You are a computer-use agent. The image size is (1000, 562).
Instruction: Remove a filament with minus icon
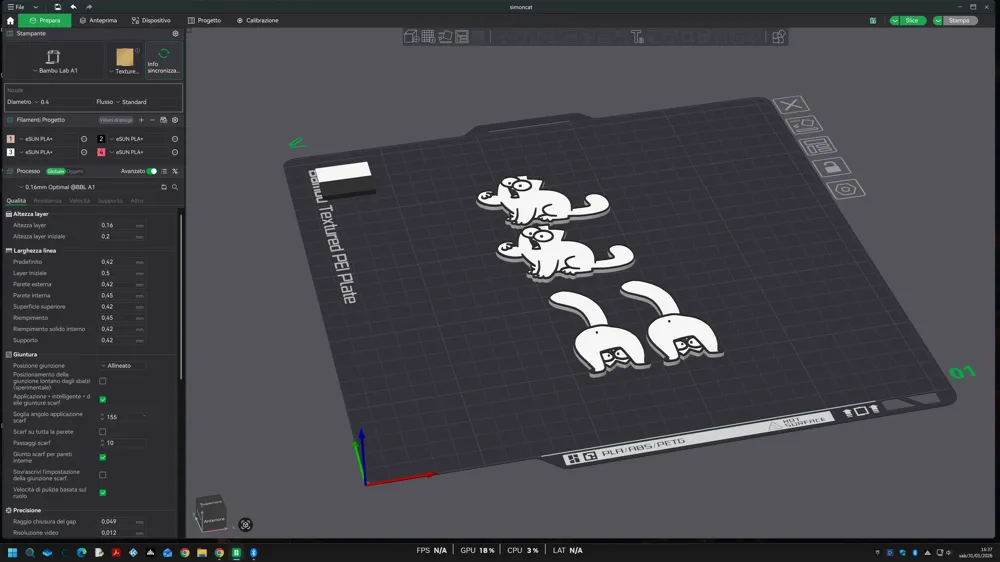tap(152, 120)
